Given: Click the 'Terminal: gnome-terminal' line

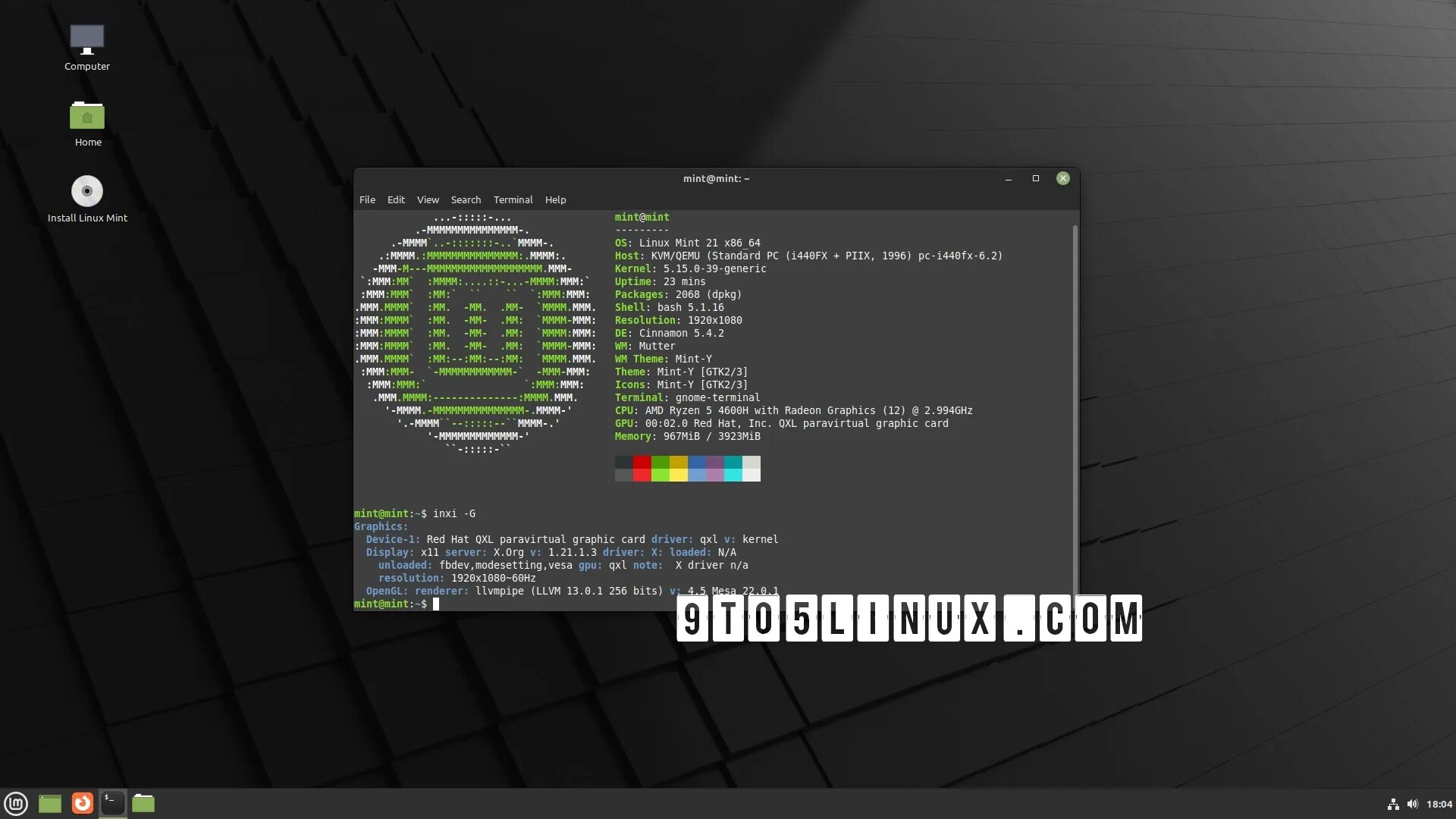Looking at the screenshot, I should pos(687,398).
